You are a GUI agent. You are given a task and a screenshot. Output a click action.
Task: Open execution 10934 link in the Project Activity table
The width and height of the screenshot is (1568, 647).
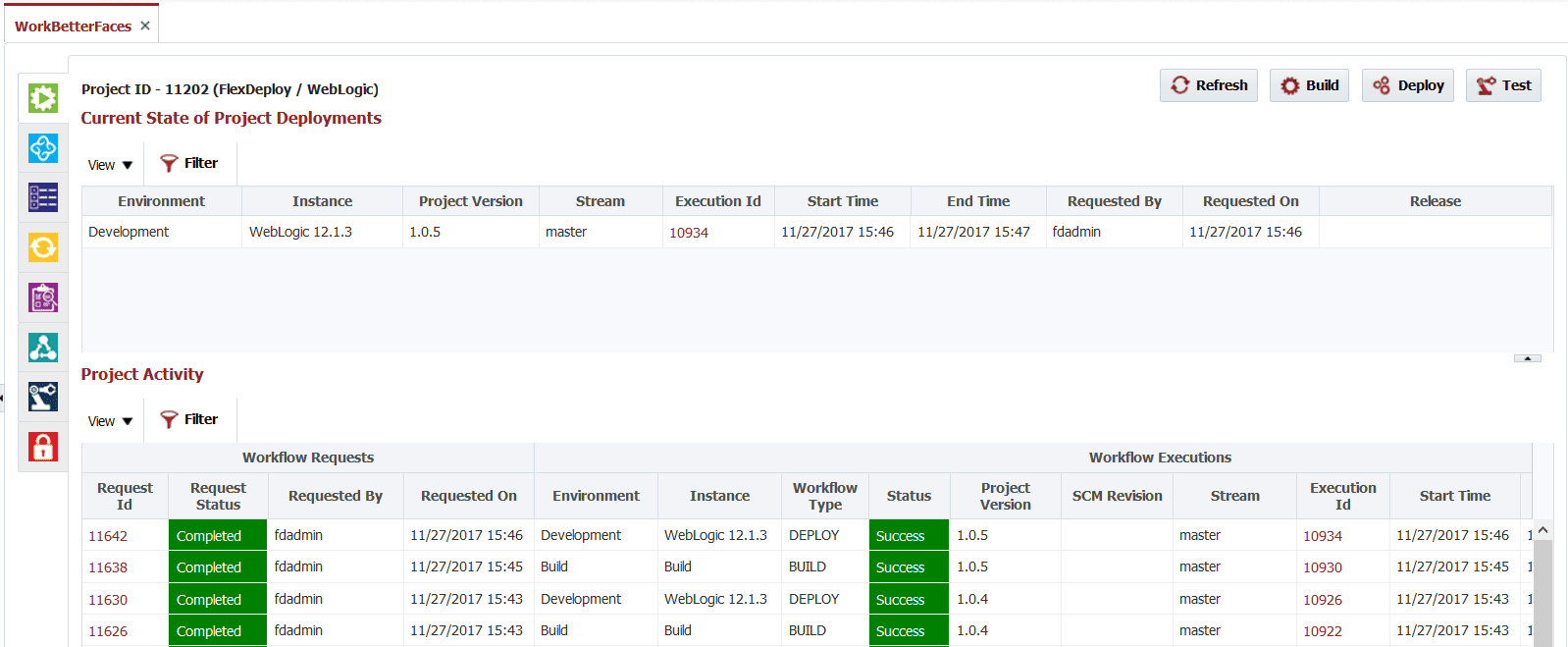(x=1323, y=536)
